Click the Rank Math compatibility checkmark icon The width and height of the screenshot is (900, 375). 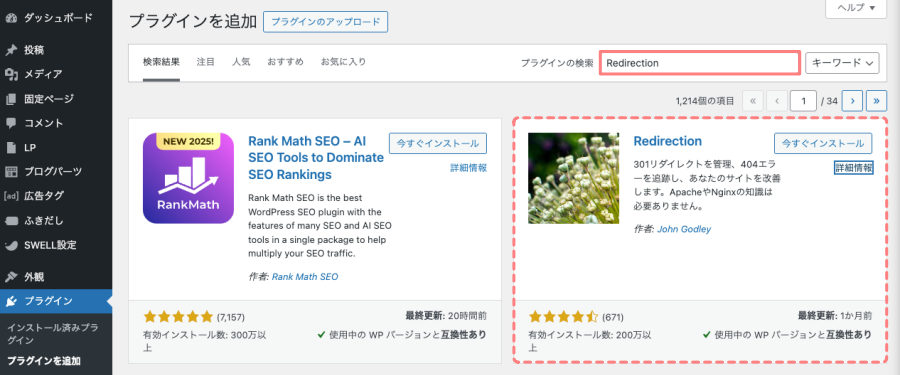point(321,334)
